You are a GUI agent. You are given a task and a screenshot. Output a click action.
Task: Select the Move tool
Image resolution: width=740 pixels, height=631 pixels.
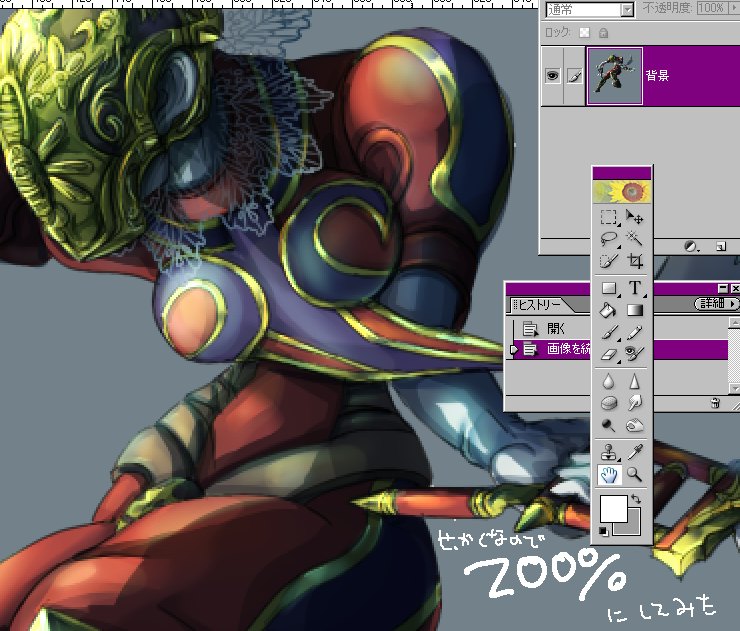634,217
